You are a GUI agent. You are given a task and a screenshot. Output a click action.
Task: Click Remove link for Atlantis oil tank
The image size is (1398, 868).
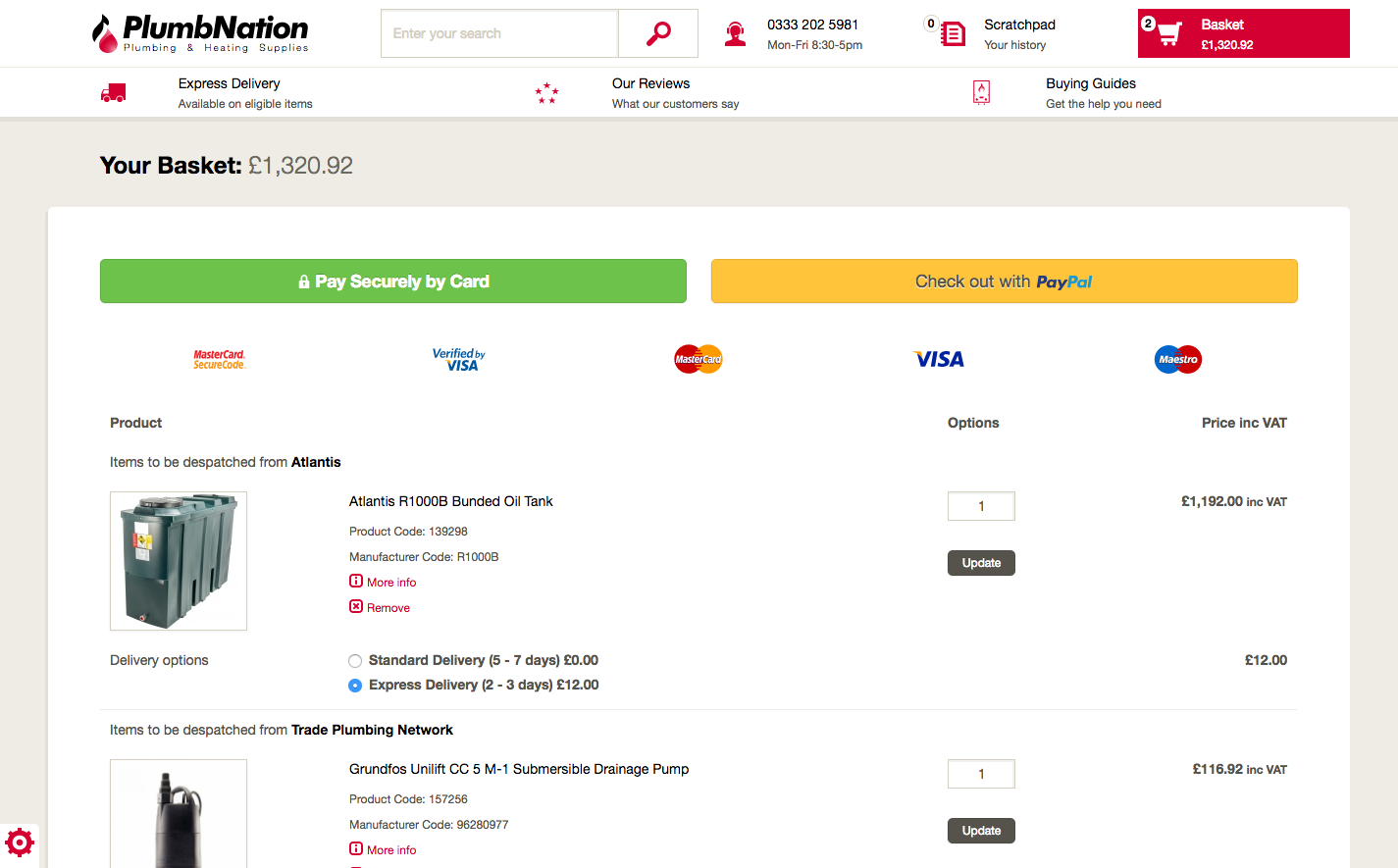click(x=388, y=608)
